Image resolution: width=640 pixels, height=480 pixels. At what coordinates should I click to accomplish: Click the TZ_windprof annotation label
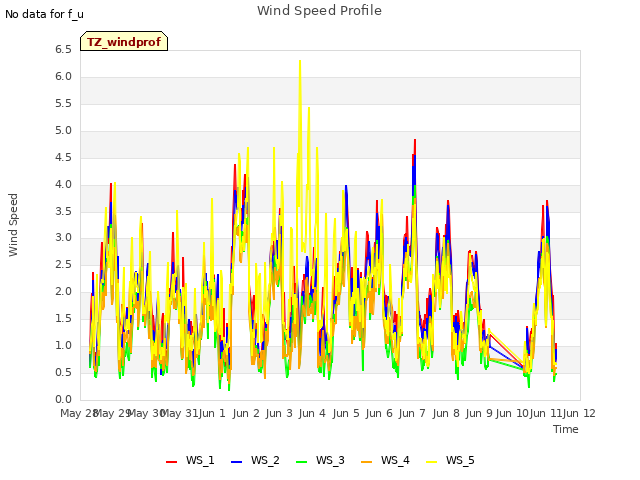tap(124, 42)
